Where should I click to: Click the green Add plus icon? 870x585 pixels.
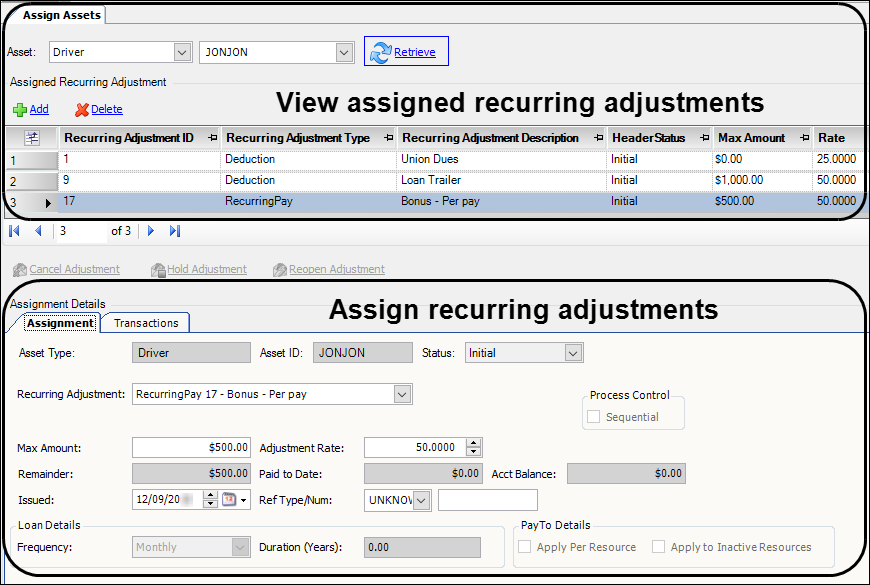point(20,110)
